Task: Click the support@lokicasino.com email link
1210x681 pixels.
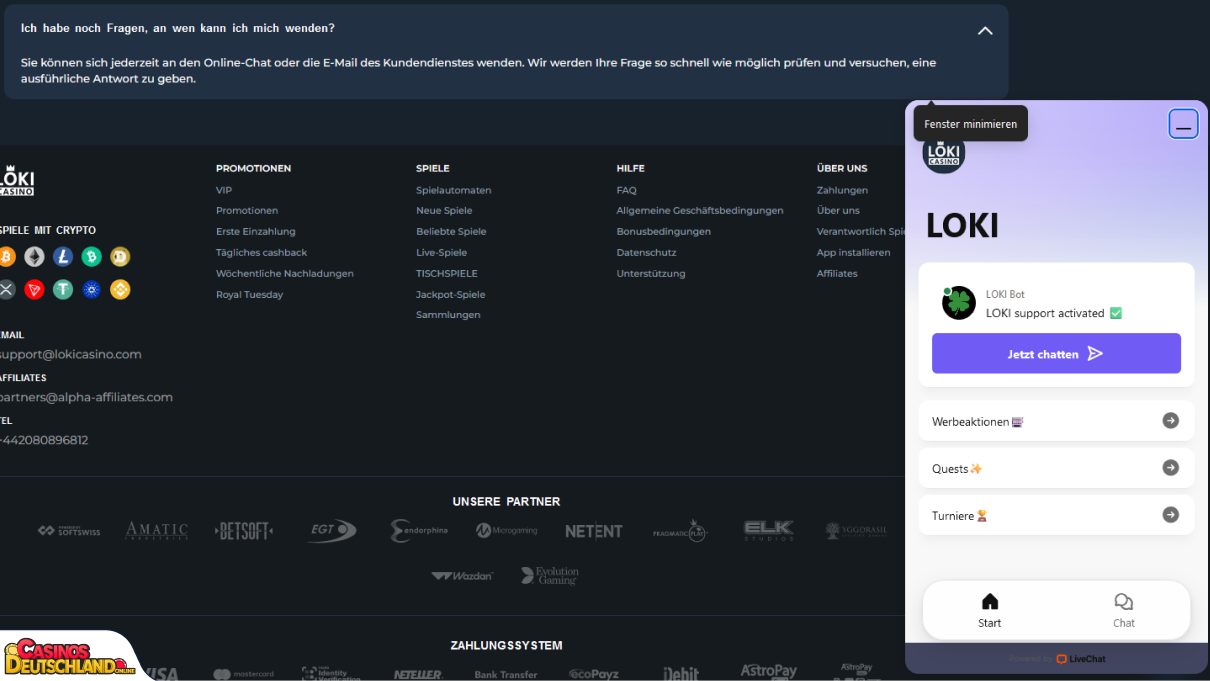Action: 70,355
